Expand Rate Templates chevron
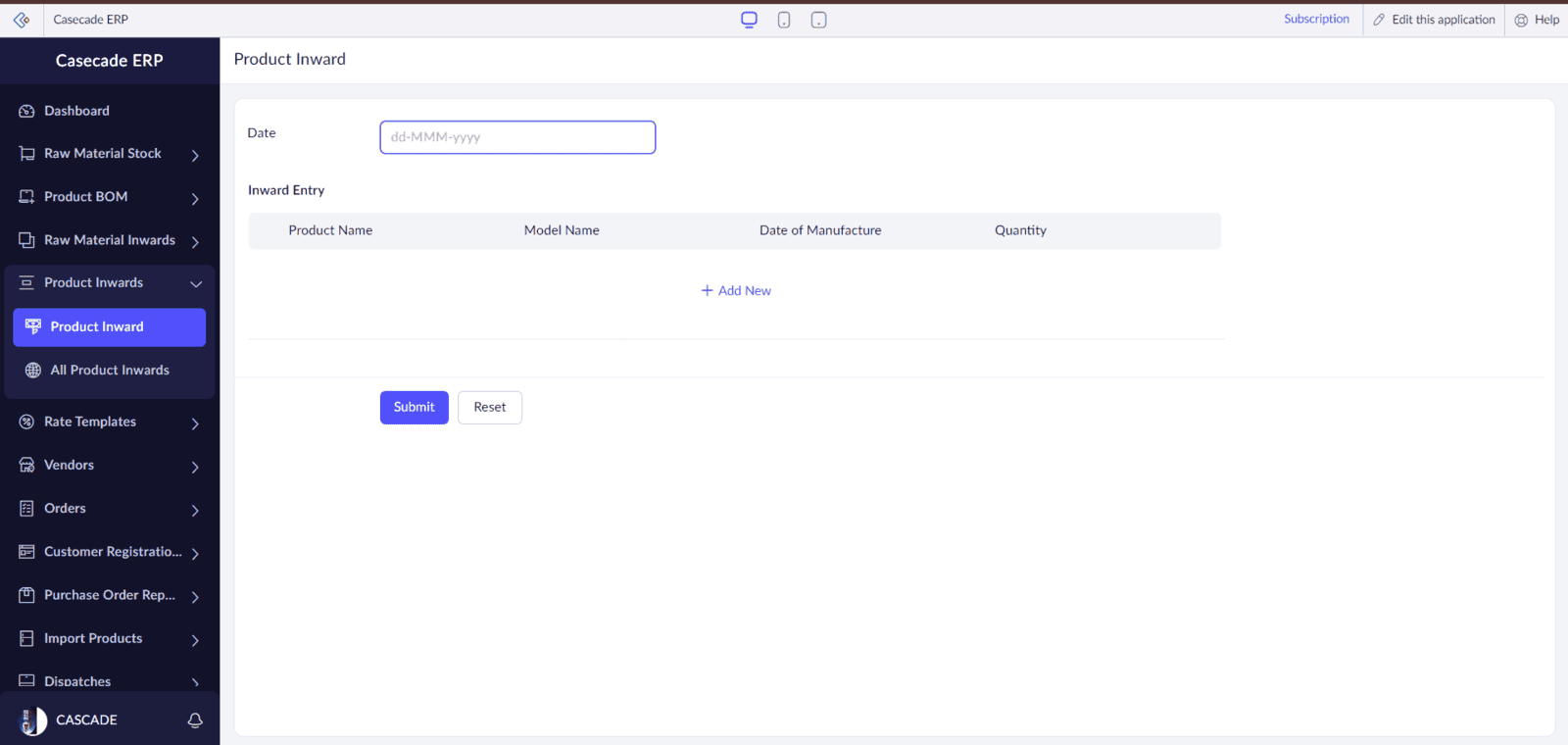The image size is (1568, 745). 195,423
